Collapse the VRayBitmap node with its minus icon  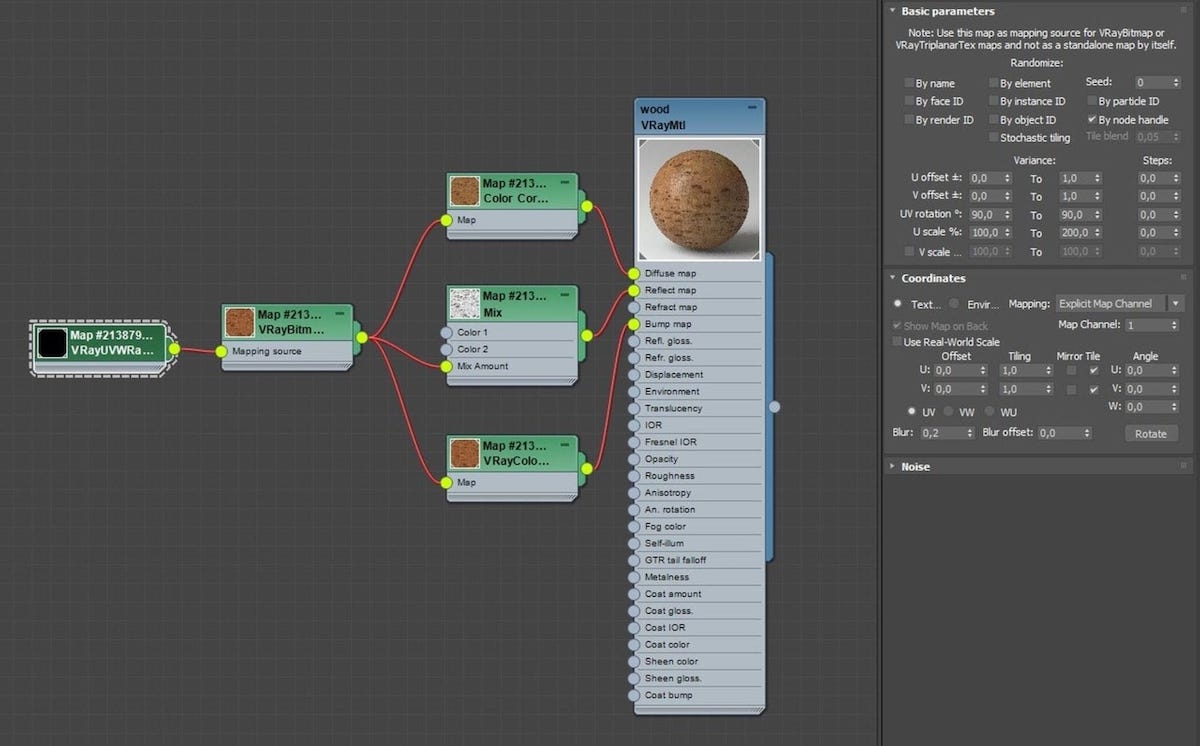coord(341,312)
